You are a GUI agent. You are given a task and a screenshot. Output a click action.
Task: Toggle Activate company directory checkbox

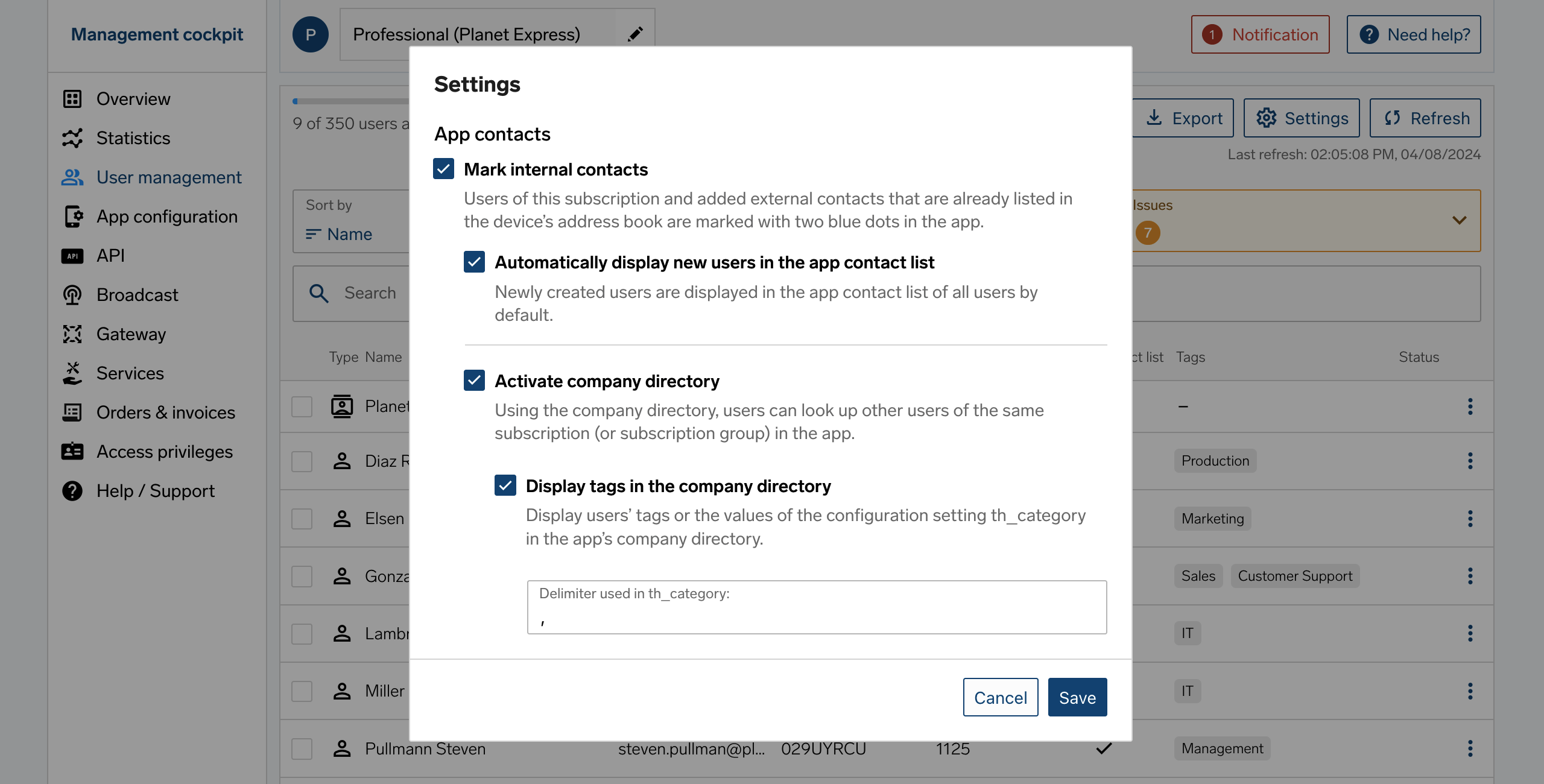point(475,381)
